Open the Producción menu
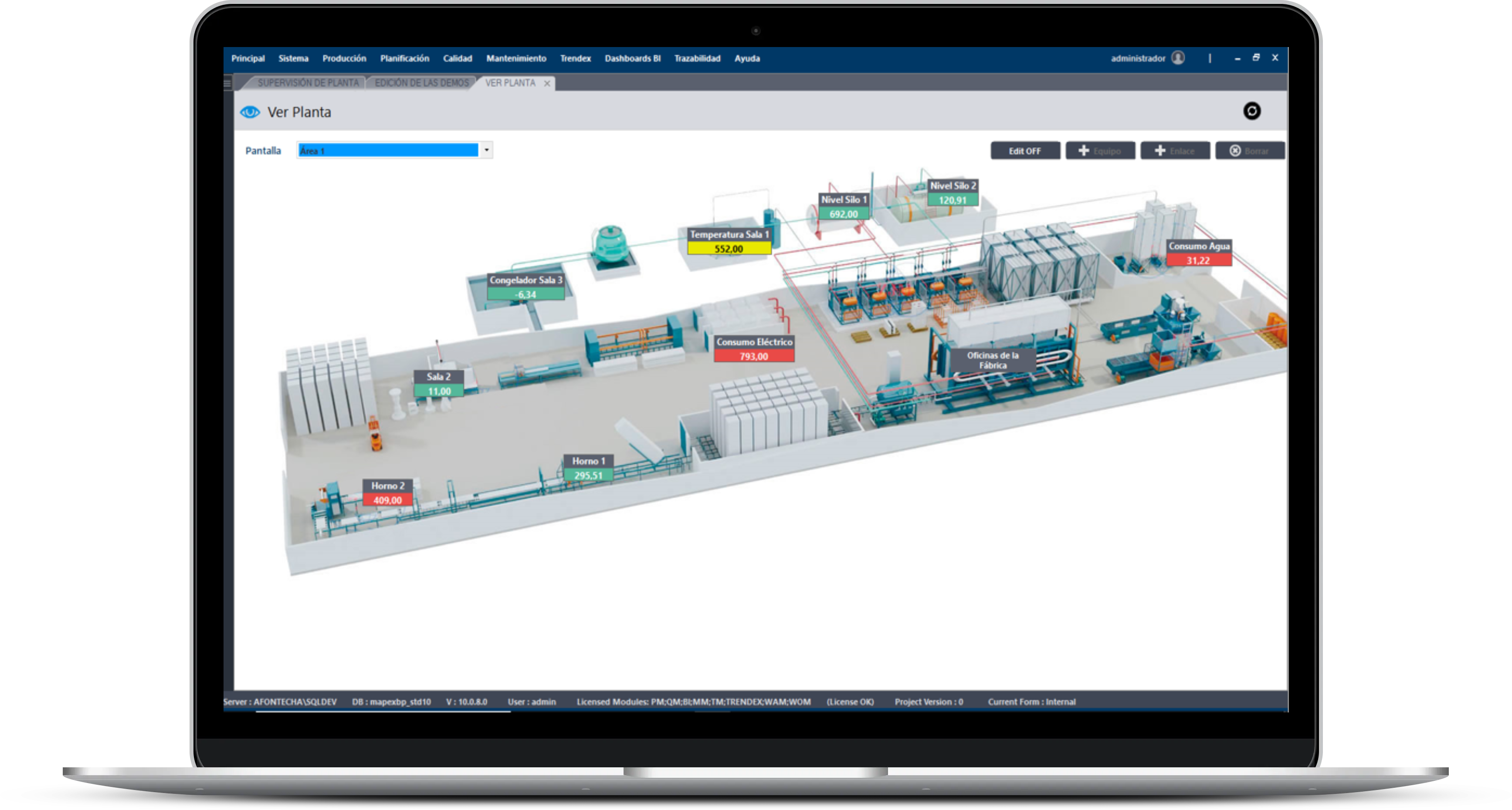1512x810 pixels. click(344, 59)
